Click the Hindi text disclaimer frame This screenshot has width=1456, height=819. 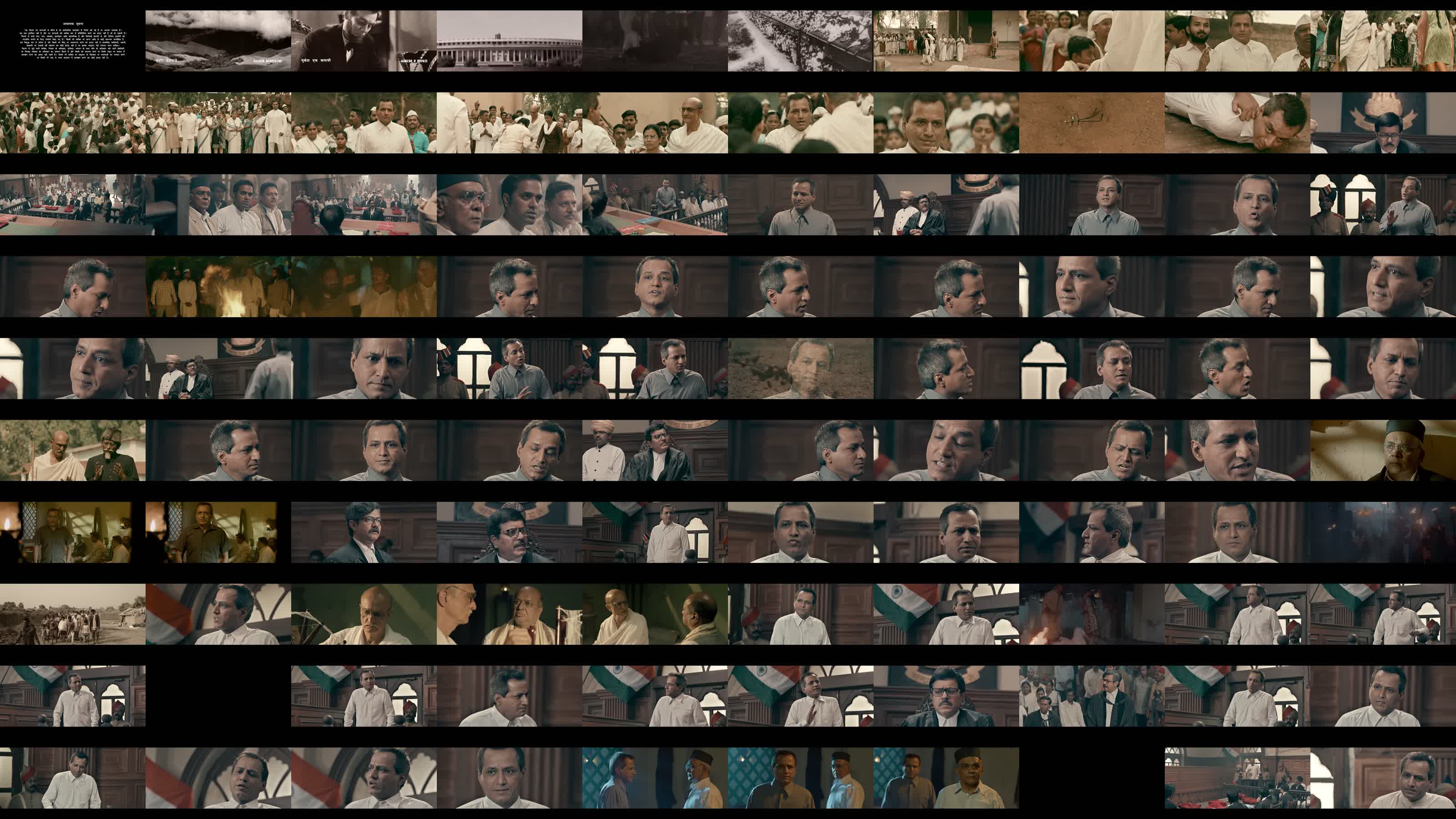(x=72, y=40)
